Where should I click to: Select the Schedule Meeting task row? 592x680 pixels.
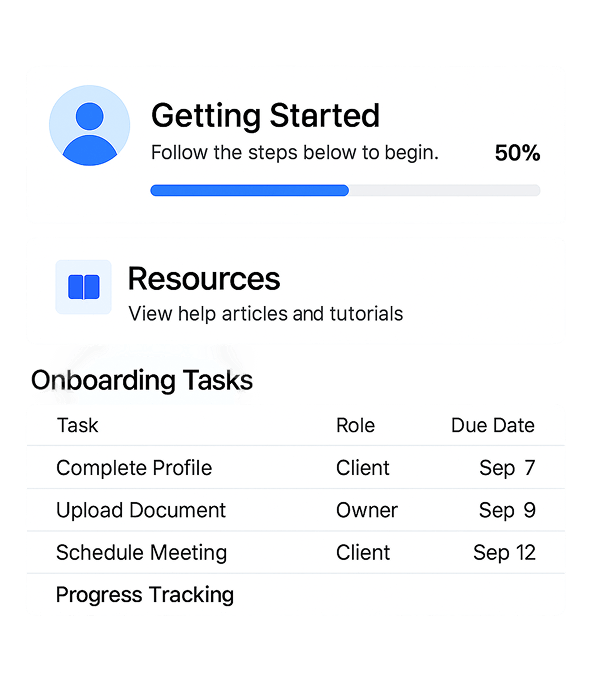click(296, 552)
